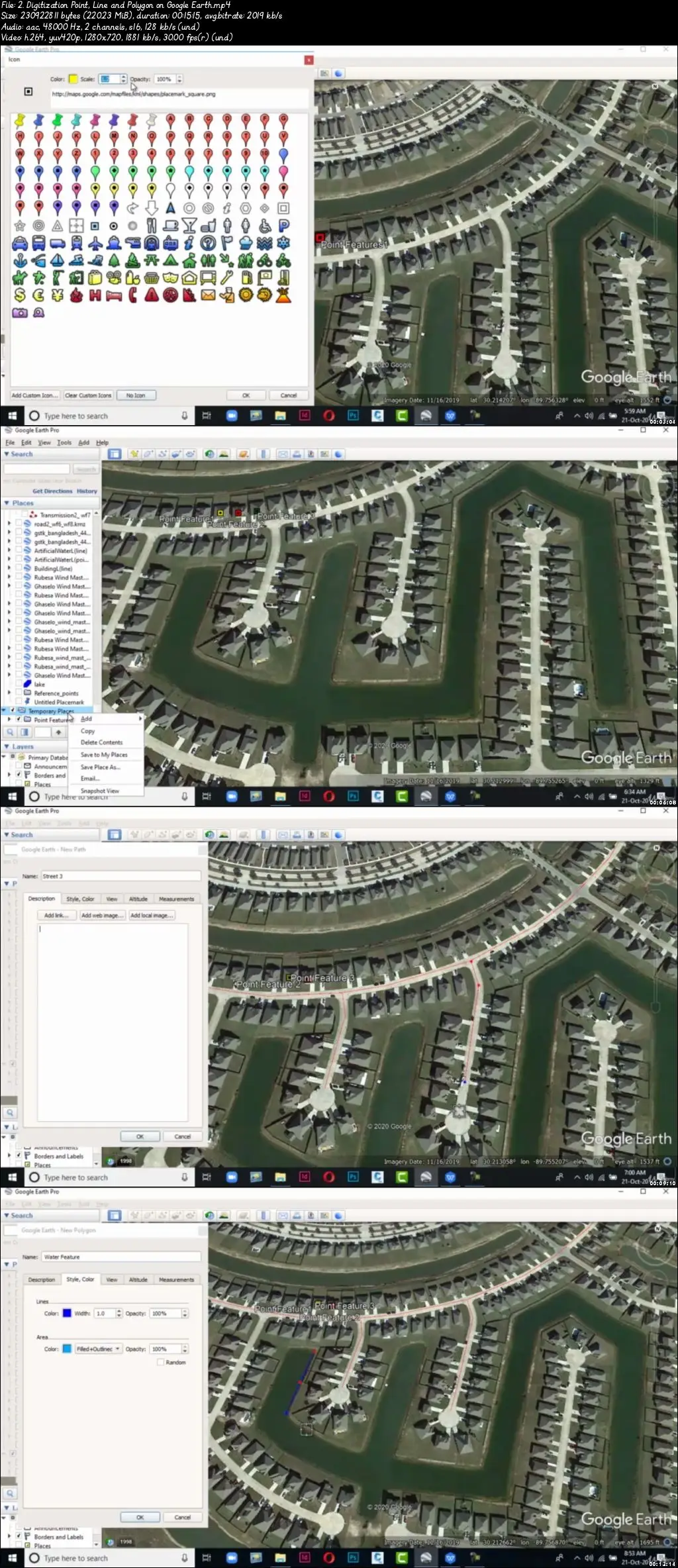Enable the Random checkbox in New Polygon dialog
Image resolution: width=678 pixels, height=1568 pixels.
160,1362
